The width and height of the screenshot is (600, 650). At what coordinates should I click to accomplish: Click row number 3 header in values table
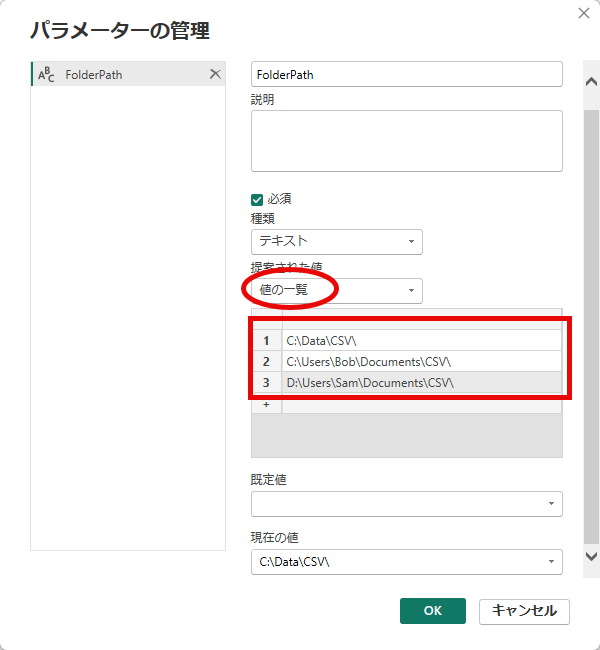(x=267, y=382)
